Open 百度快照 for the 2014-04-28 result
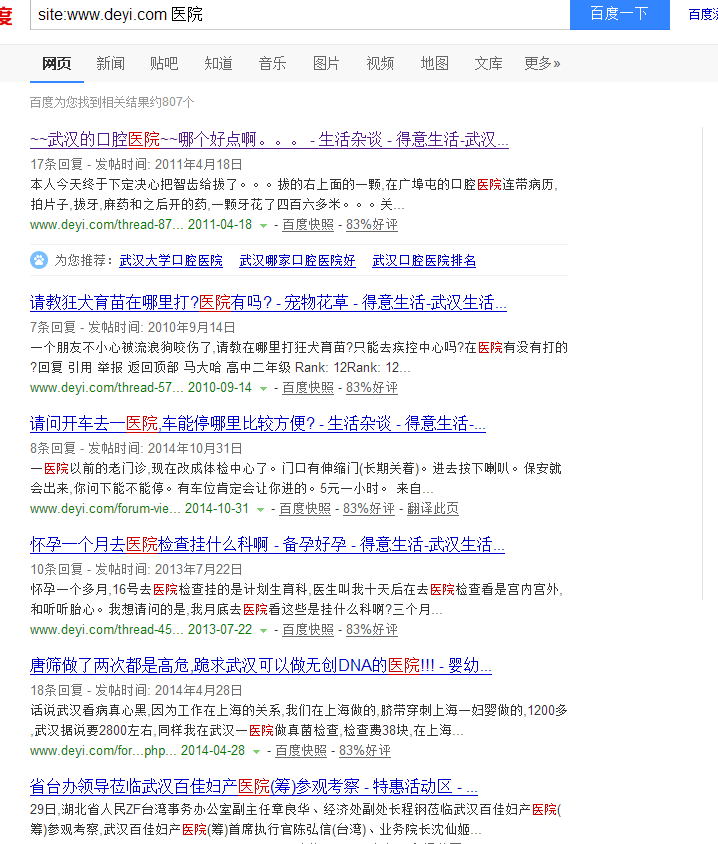The height and width of the screenshot is (844, 718). click(x=301, y=751)
